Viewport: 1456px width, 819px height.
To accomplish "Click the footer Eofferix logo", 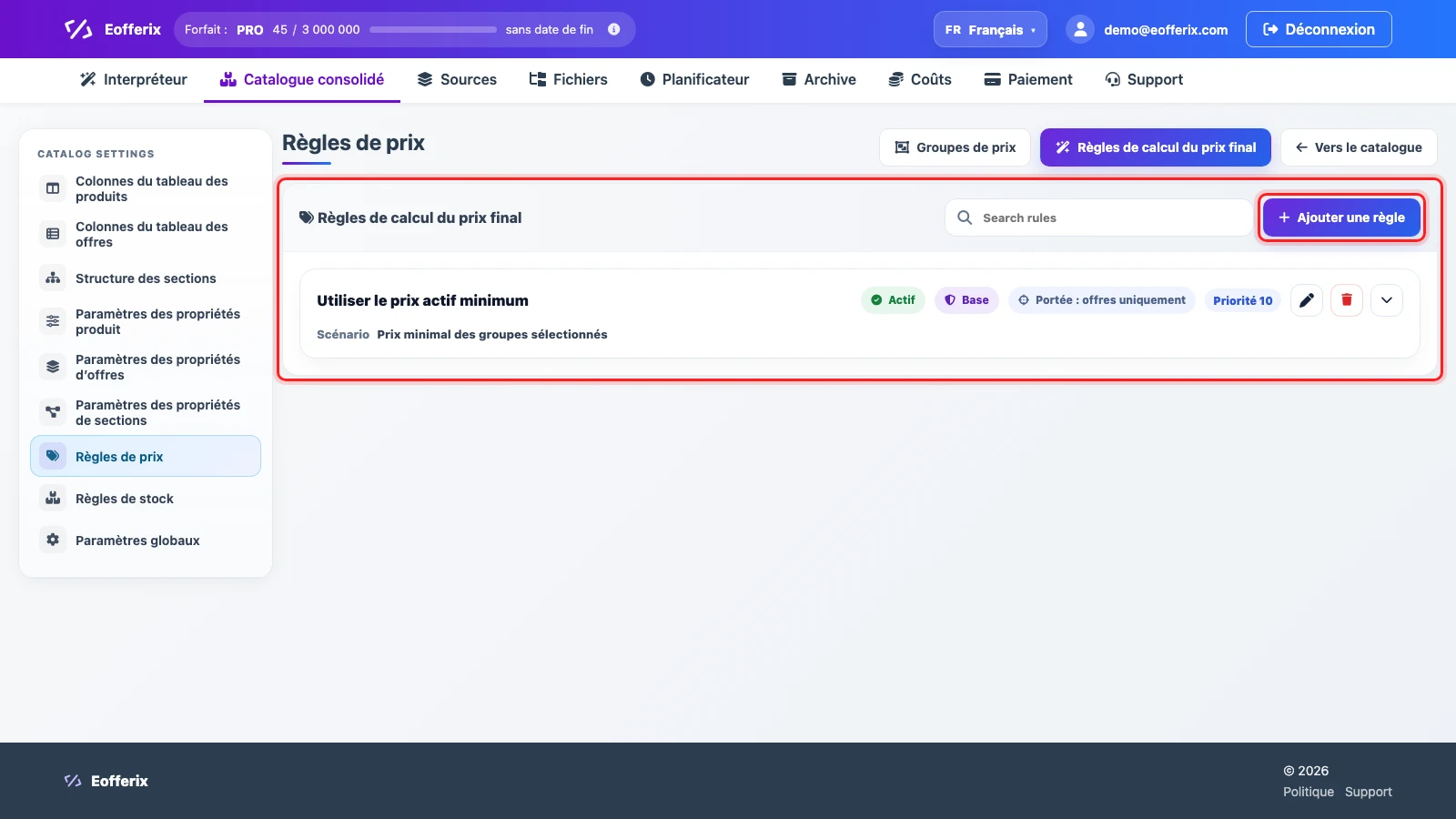I will [106, 781].
